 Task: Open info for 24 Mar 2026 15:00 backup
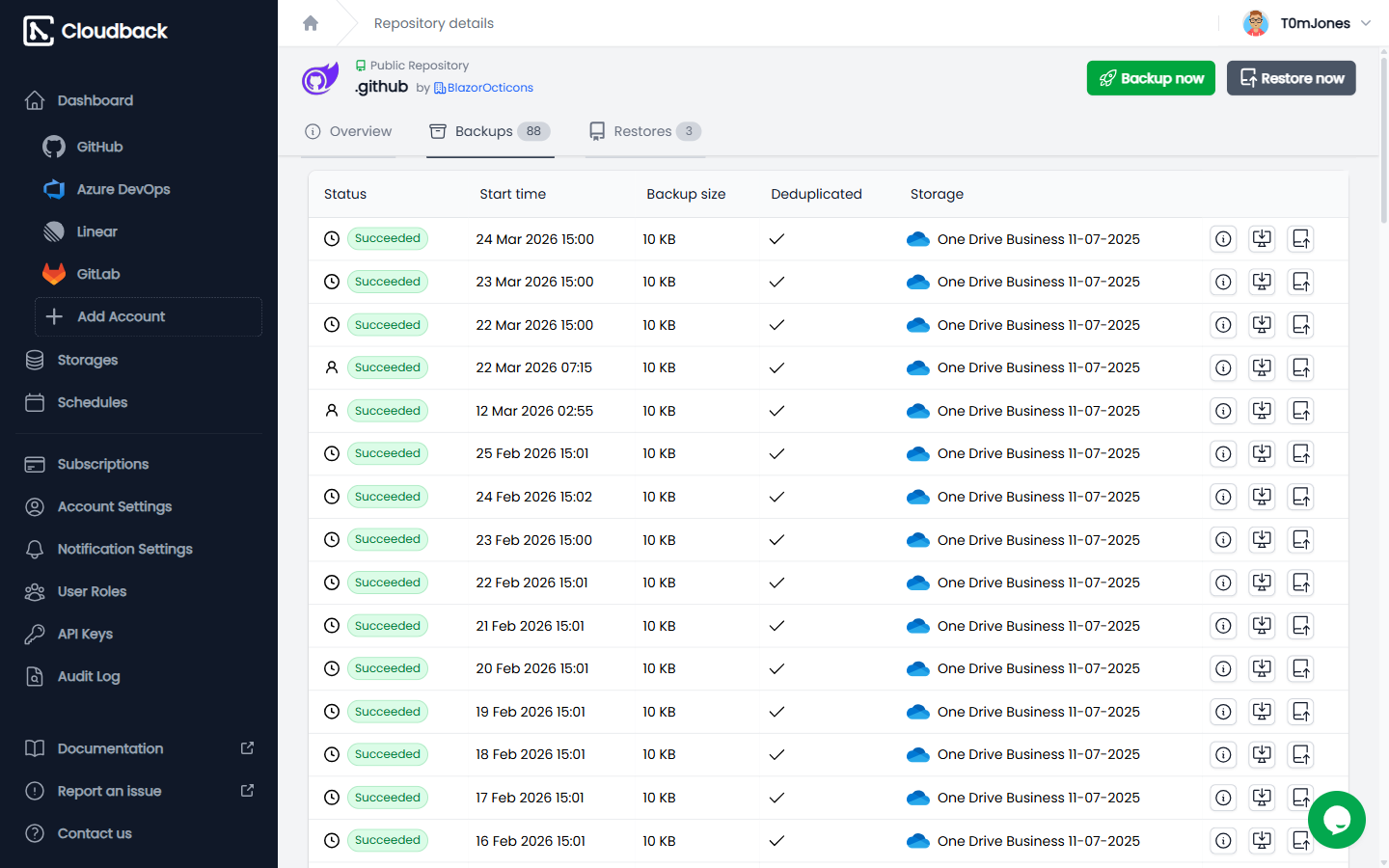click(x=1223, y=239)
